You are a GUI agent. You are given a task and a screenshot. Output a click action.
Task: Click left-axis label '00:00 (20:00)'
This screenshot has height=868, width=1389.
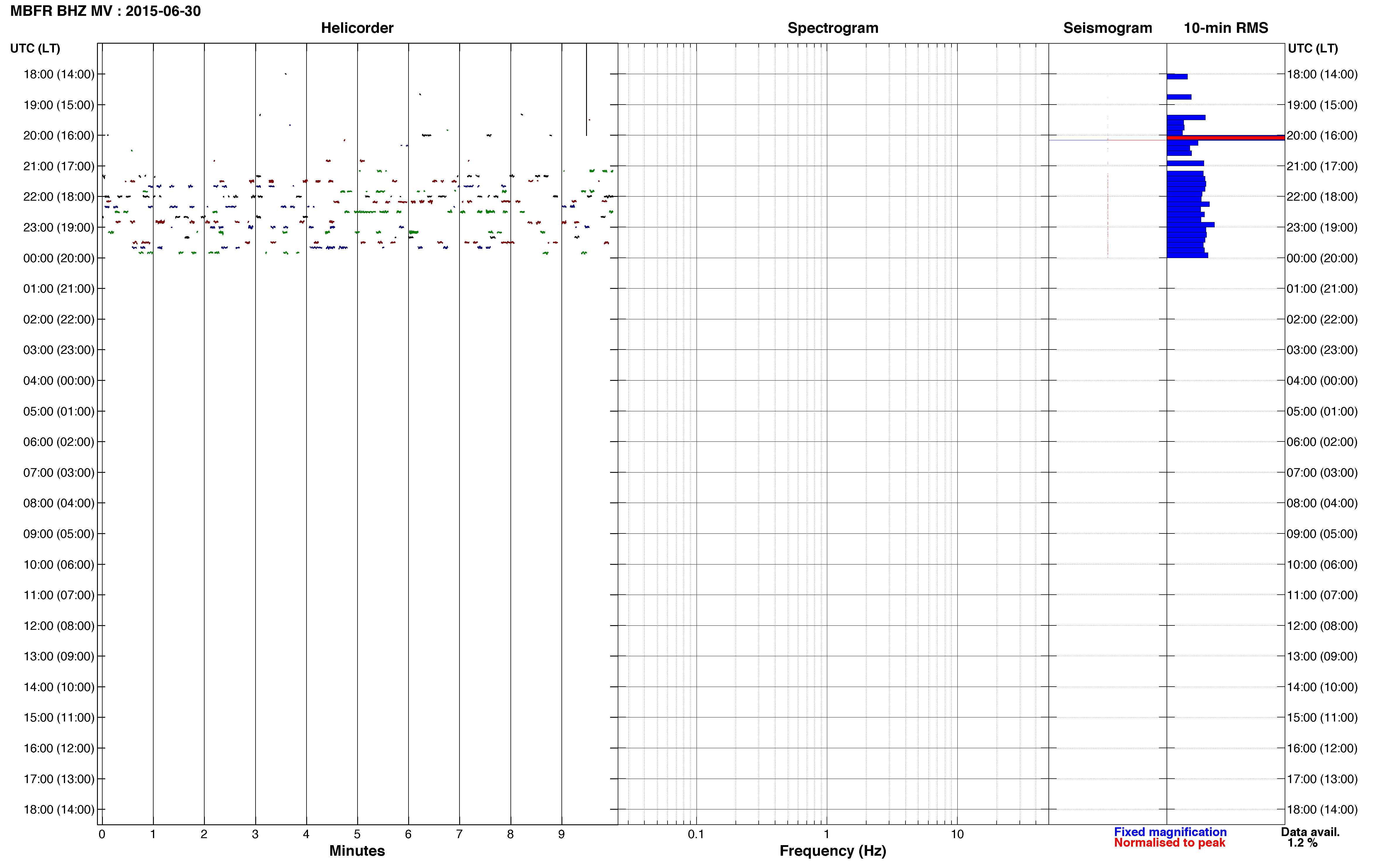click(59, 258)
